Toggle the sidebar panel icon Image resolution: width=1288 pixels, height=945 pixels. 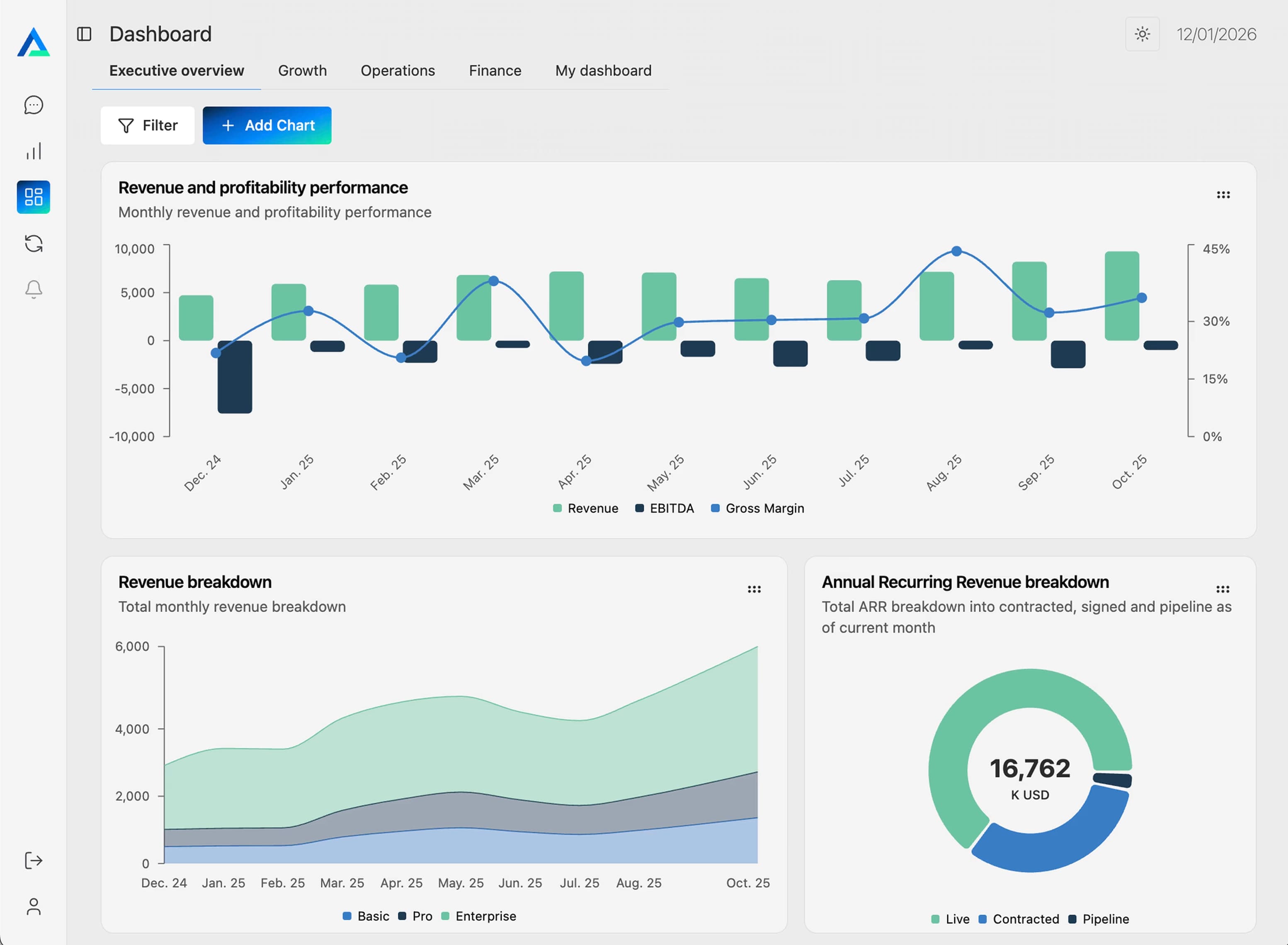pos(84,34)
